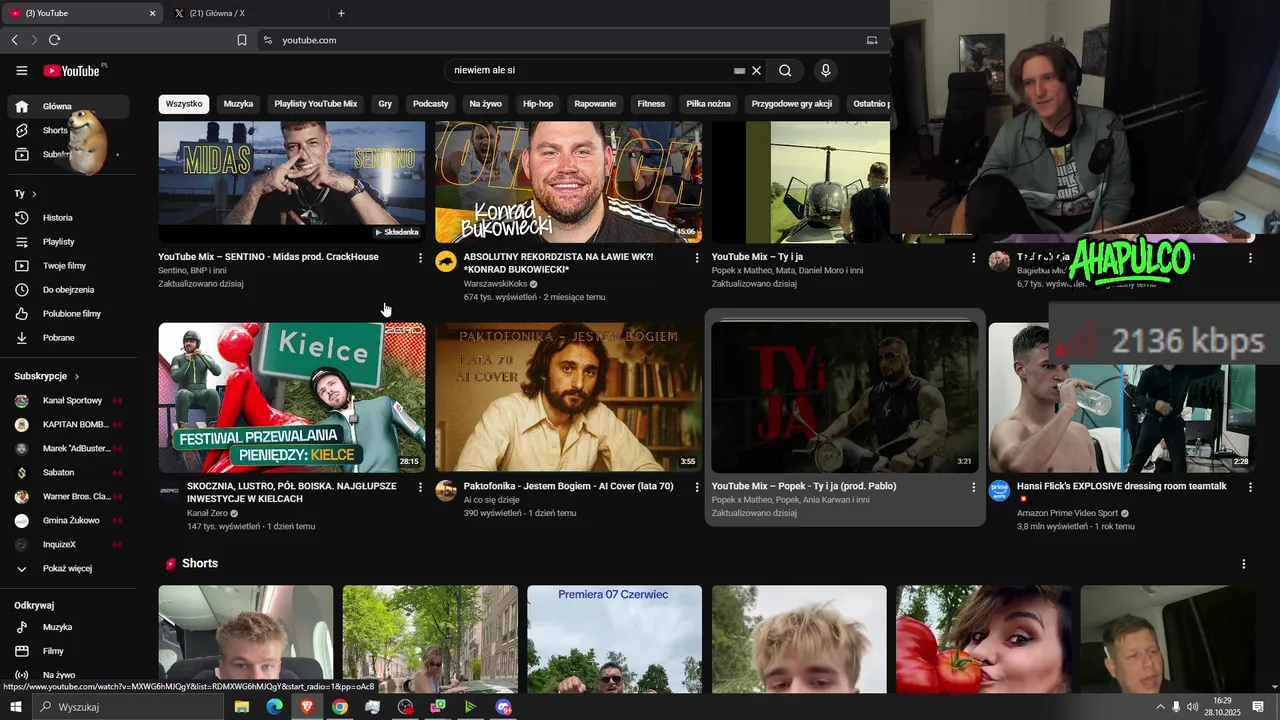Open Pobrane downloads in sidebar
Viewport: 1280px width, 720px height.
tap(69, 338)
